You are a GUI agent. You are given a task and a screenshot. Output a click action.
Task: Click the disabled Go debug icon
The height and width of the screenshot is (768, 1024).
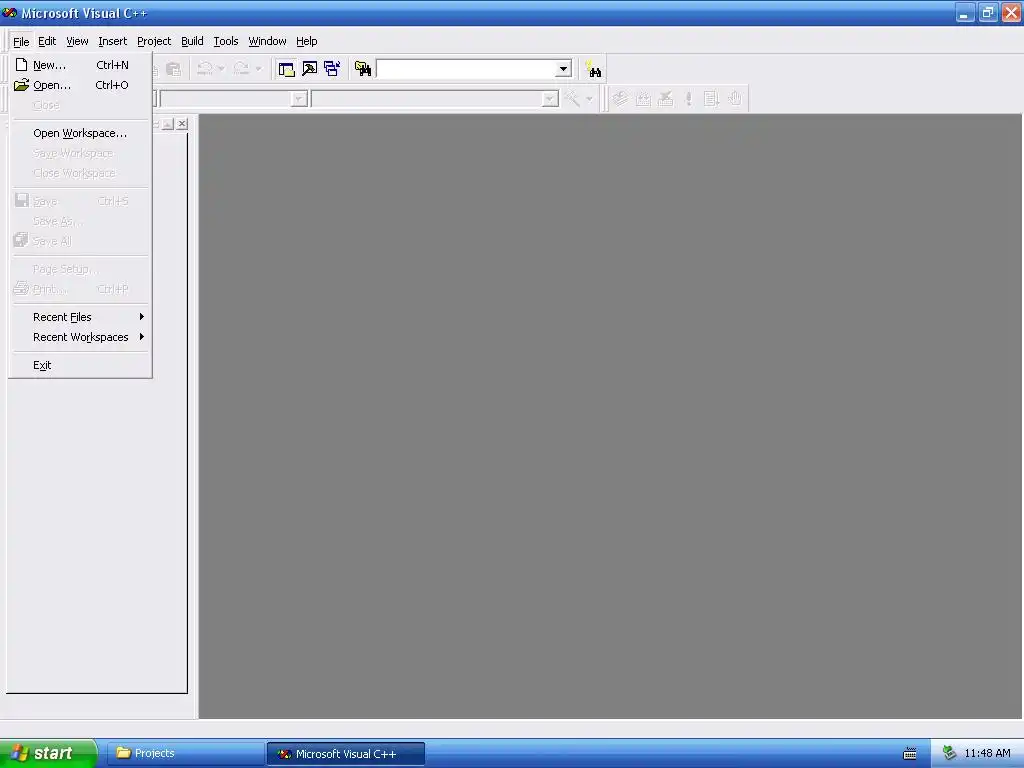[x=711, y=99]
